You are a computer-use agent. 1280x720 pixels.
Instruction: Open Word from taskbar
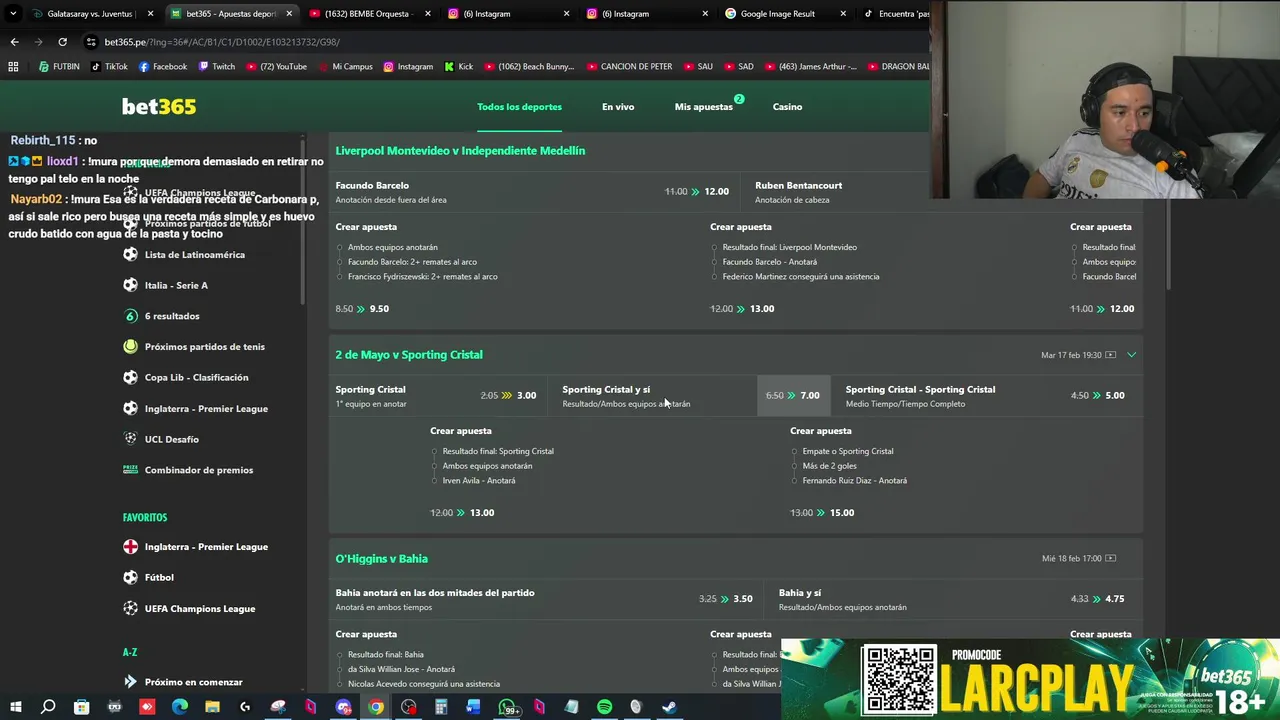(x=473, y=707)
